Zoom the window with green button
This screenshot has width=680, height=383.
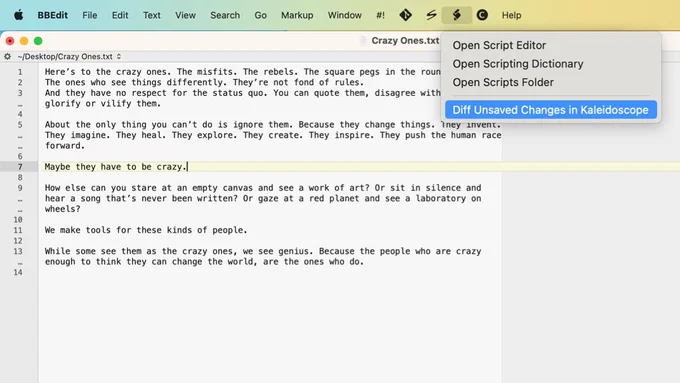pos(38,41)
